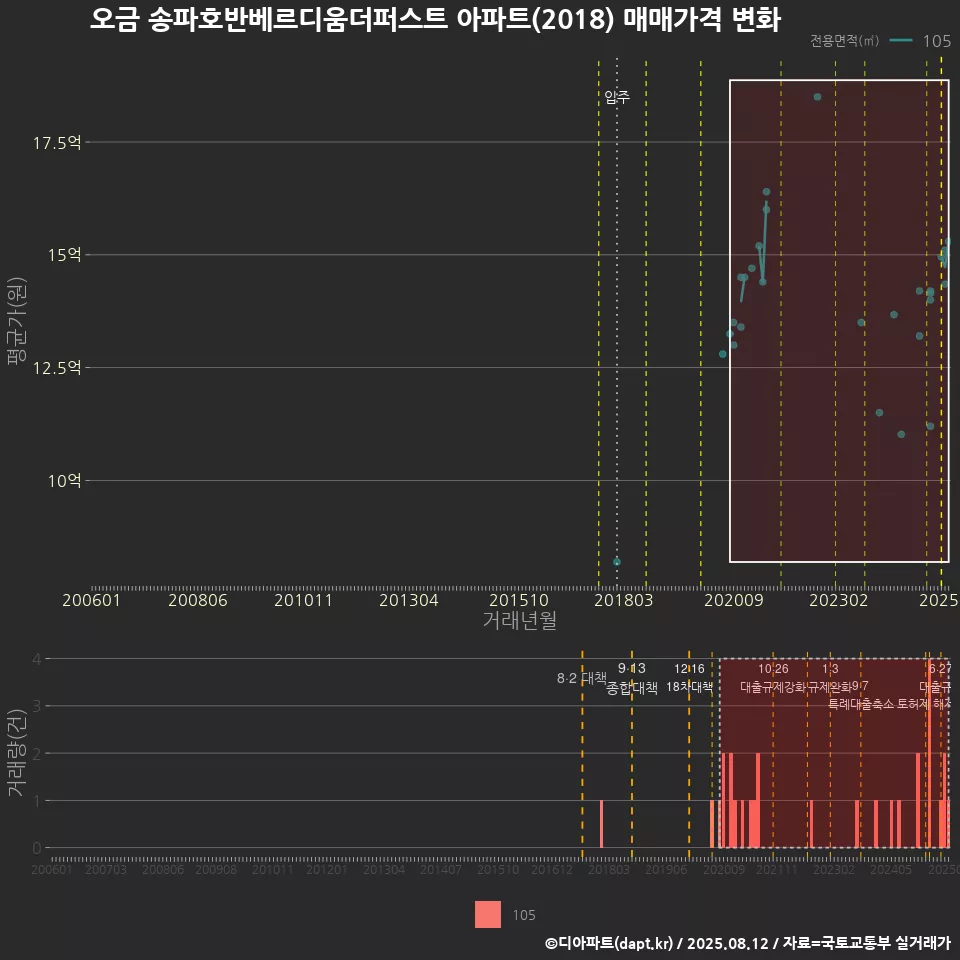The image size is (960, 960).
Task: Click the 12.5억 price axis label
Action: coord(57,368)
